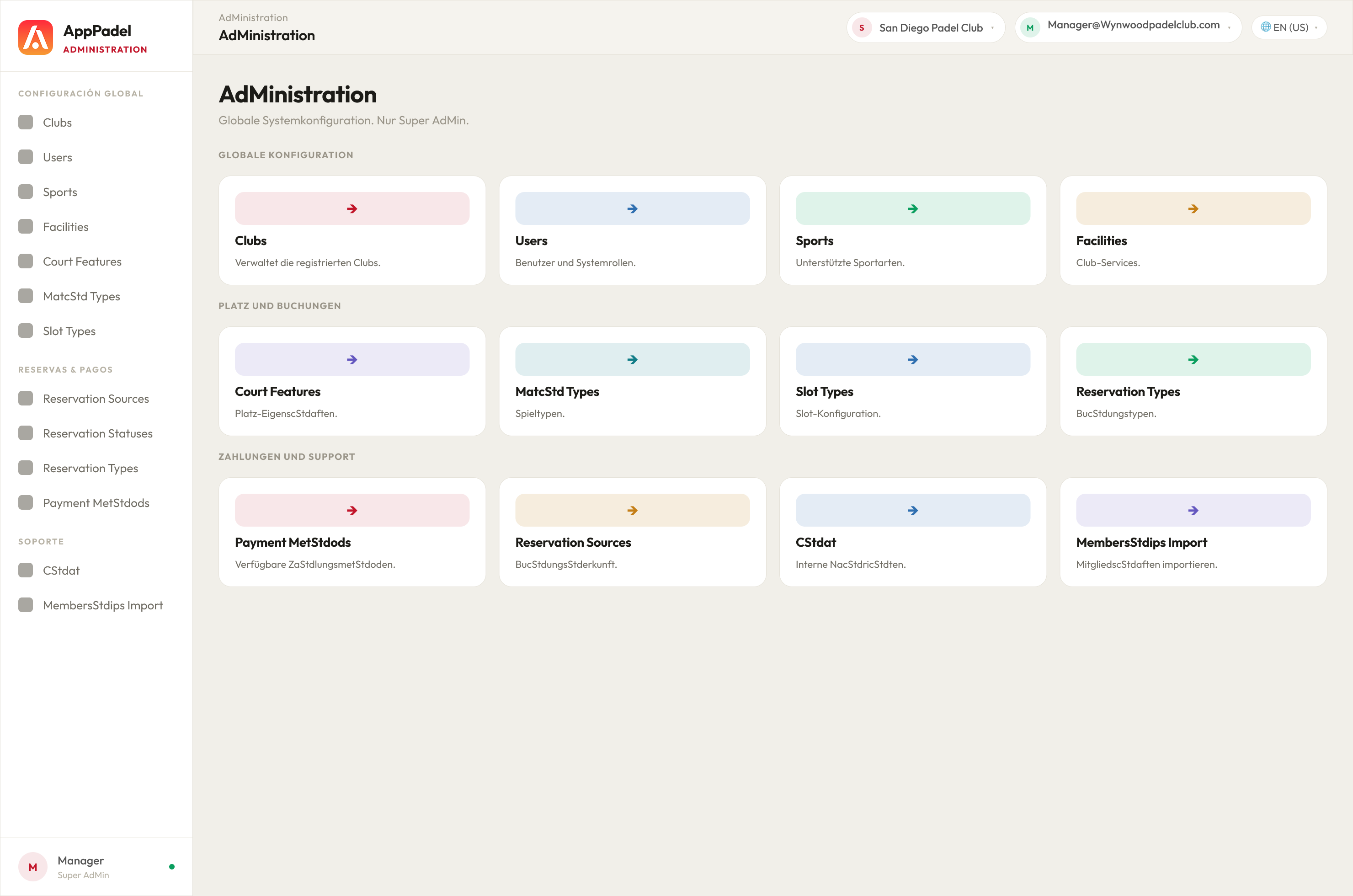Click the green online status dot

click(x=172, y=867)
